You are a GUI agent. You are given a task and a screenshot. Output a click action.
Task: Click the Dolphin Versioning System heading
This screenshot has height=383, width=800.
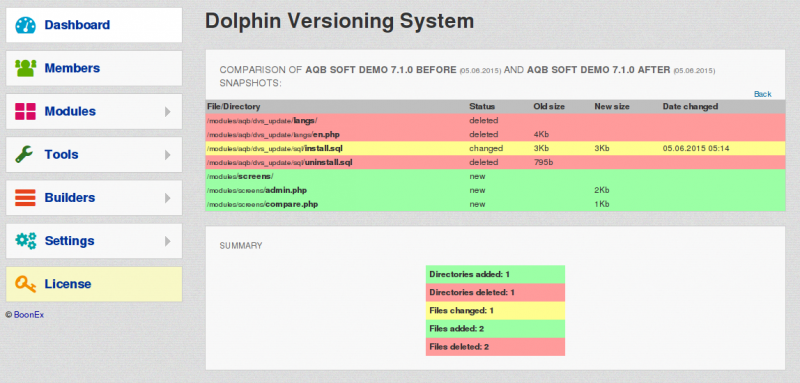click(x=339, y=21)
